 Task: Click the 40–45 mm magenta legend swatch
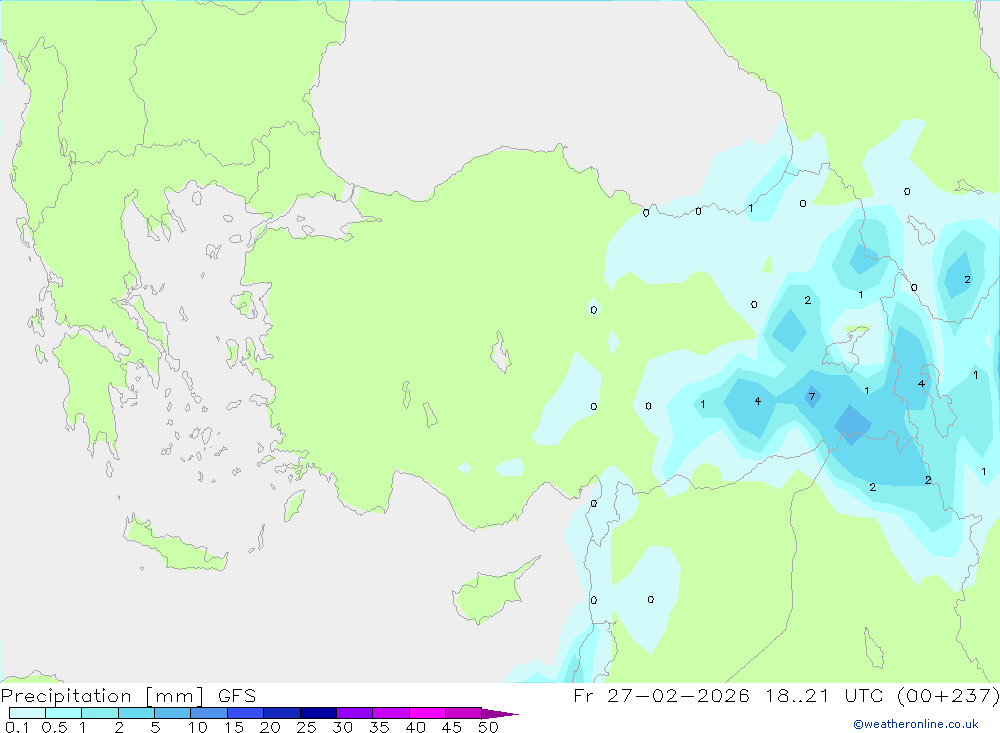tap(427, 713)
